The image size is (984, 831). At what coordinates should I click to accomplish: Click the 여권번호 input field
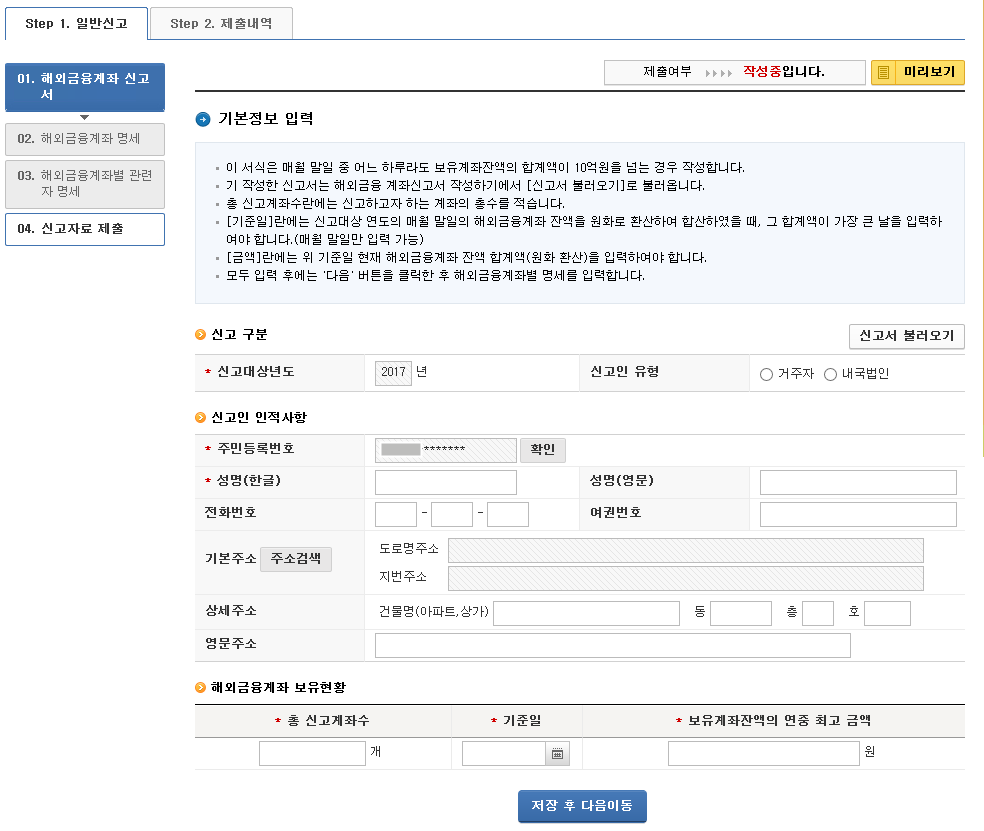click(857, 515)
